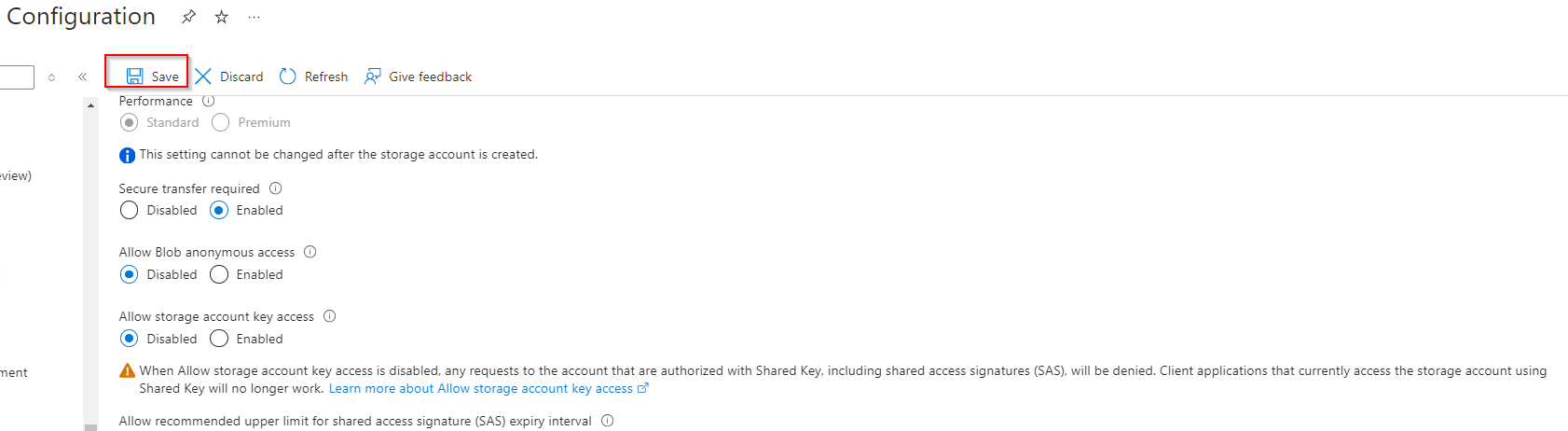Image resolution: width=1568 pixels, height=431 pixels.
Task: Discard the configuration changes
Action: [229, 76]
